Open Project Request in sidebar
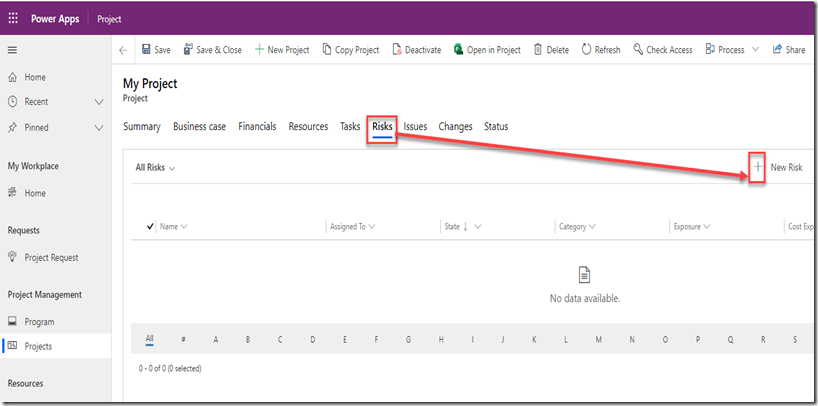 (51, 258)
